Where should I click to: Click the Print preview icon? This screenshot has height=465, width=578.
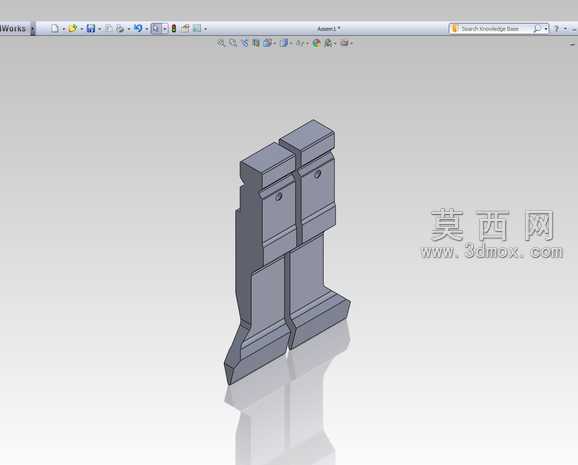pyautogui.click(x=109, y=28)
